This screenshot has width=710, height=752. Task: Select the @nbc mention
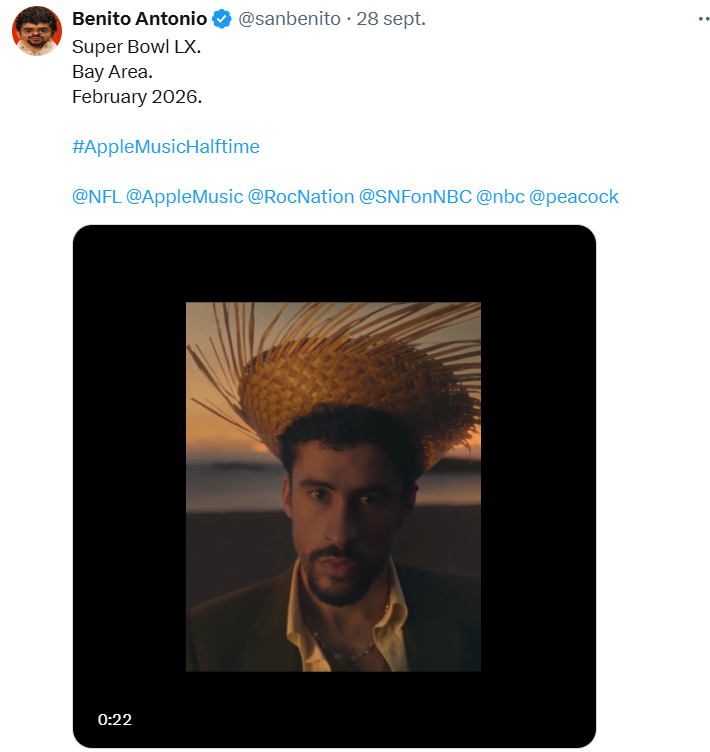click(500, 197)
